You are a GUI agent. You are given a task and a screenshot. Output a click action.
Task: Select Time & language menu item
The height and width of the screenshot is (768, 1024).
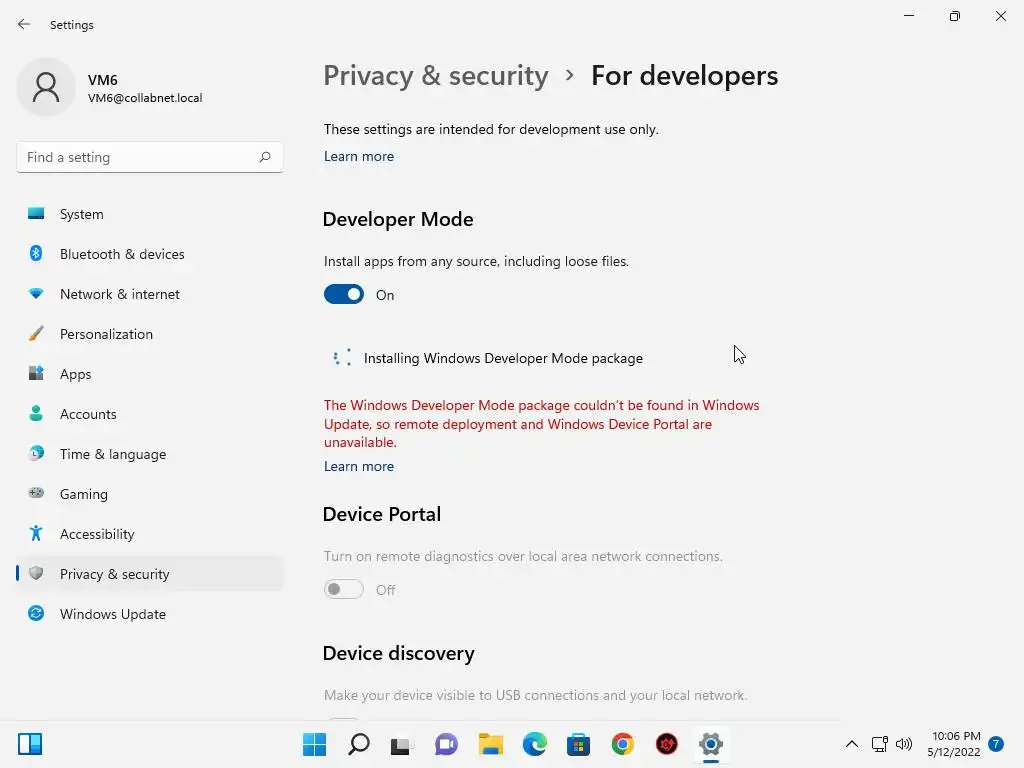(x=112, y=454)
